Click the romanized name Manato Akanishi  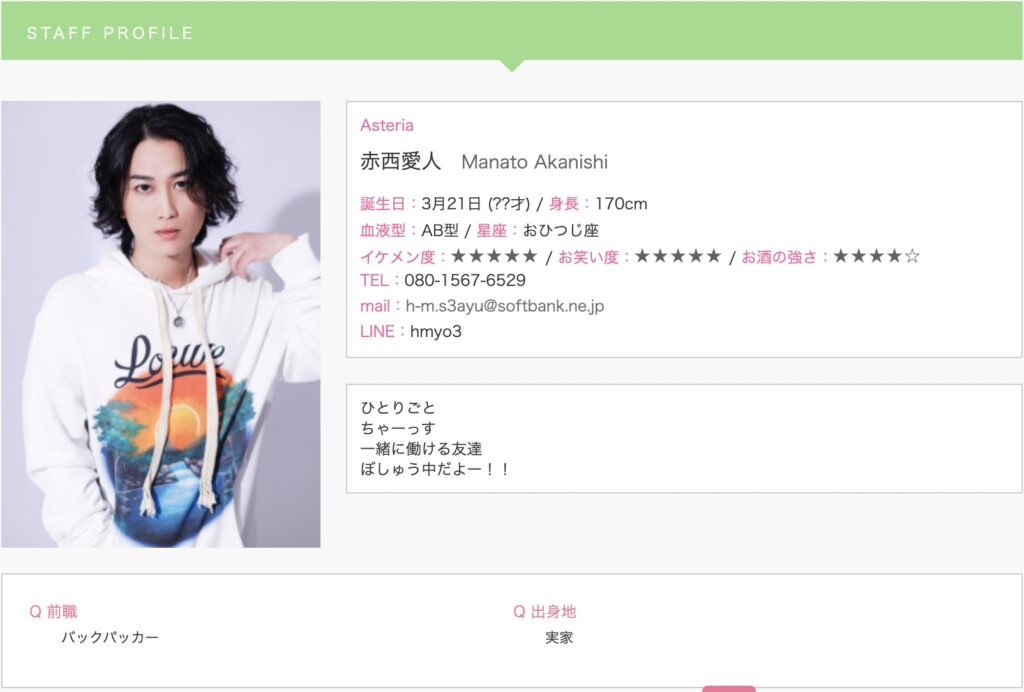[534, 162]
